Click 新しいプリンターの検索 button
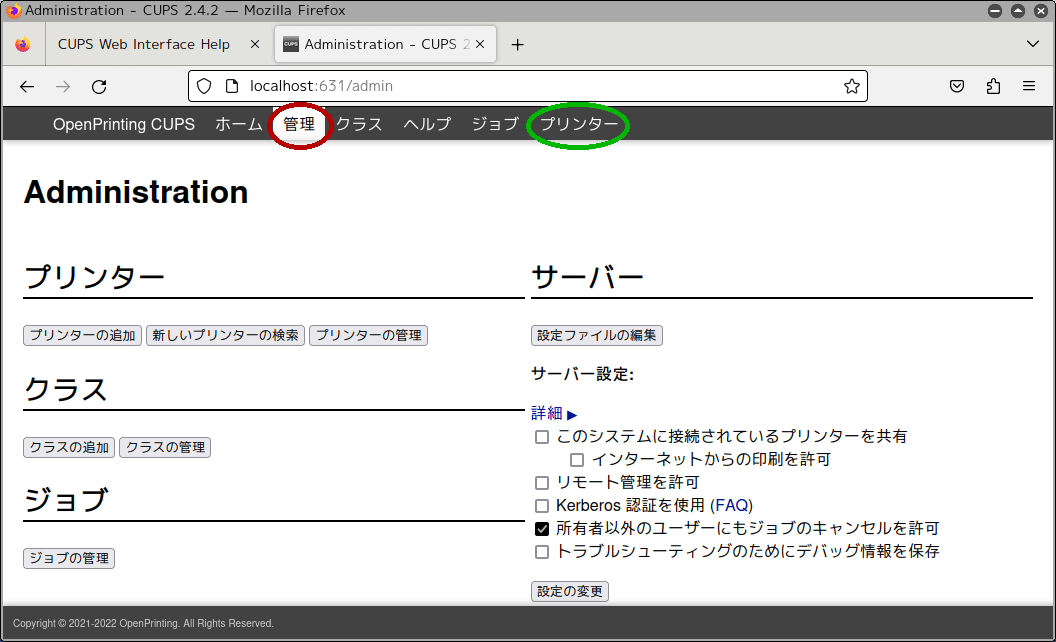 click(226, 335)
